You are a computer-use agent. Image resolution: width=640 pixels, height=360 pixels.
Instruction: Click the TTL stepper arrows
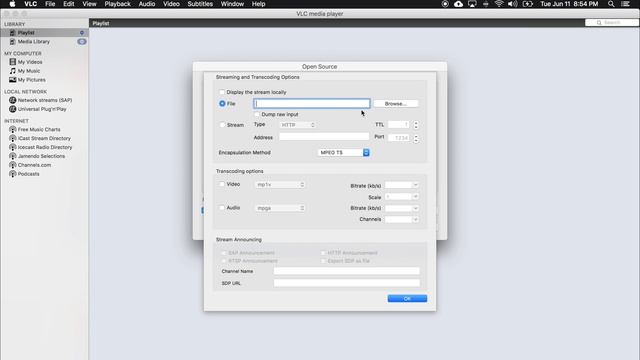416,125
